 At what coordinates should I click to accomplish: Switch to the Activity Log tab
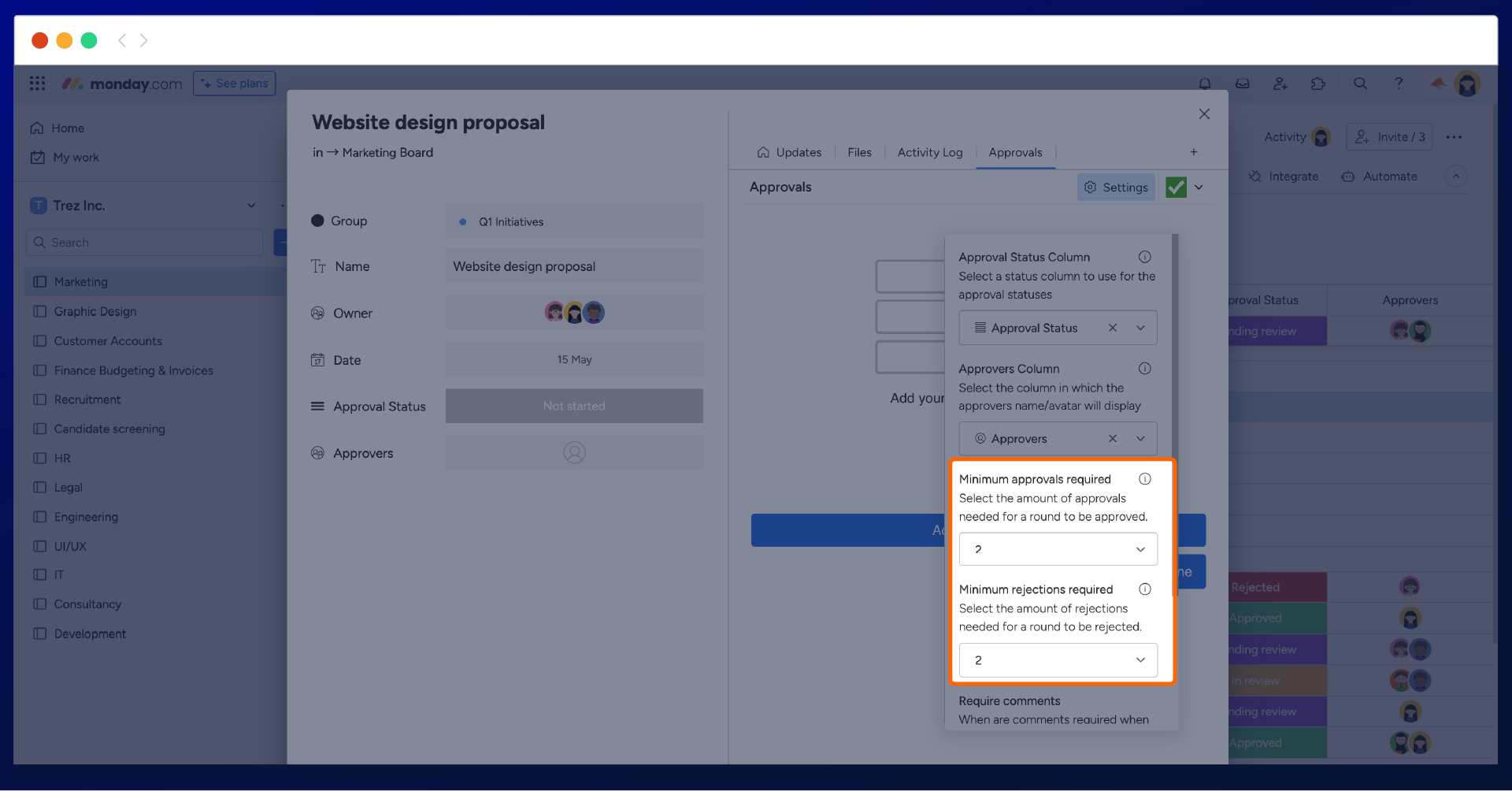[930, 153]
